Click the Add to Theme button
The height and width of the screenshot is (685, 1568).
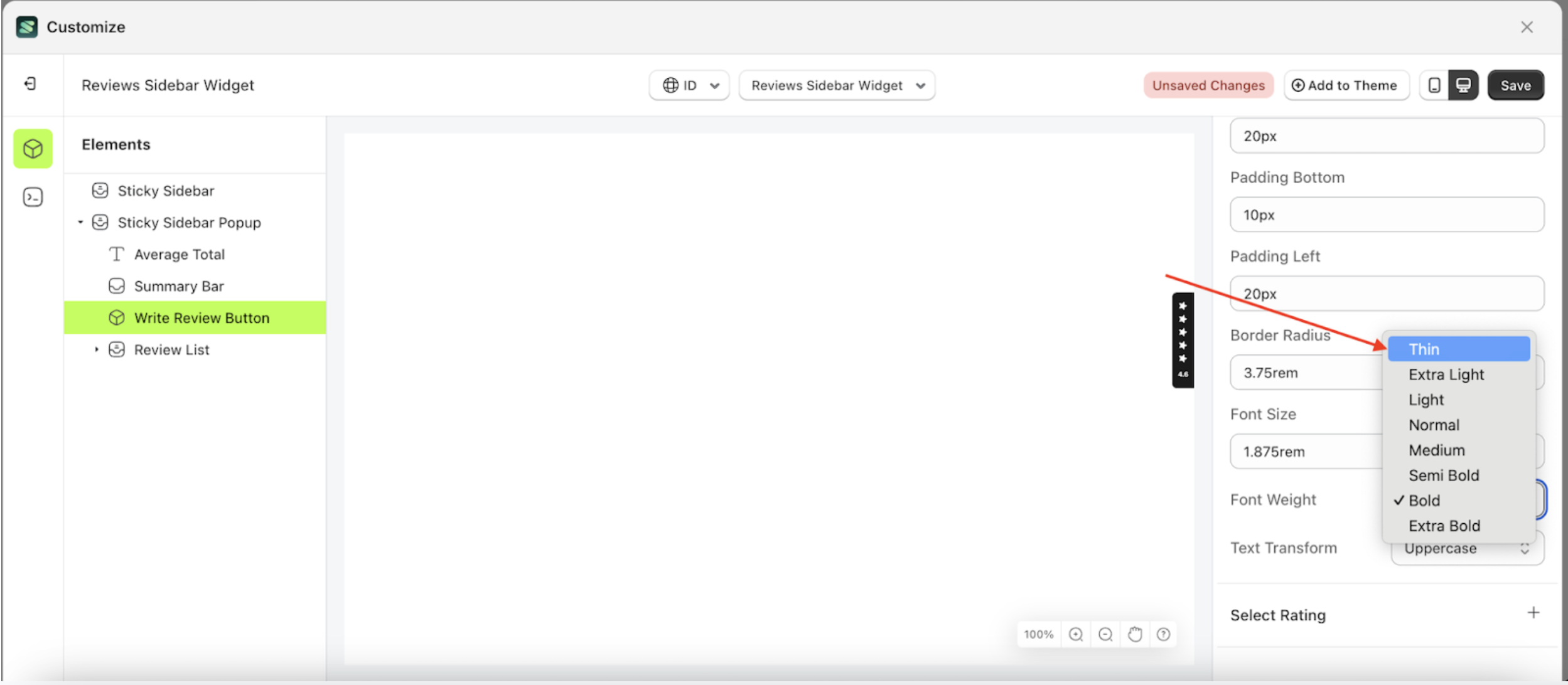coord(1346,85)
